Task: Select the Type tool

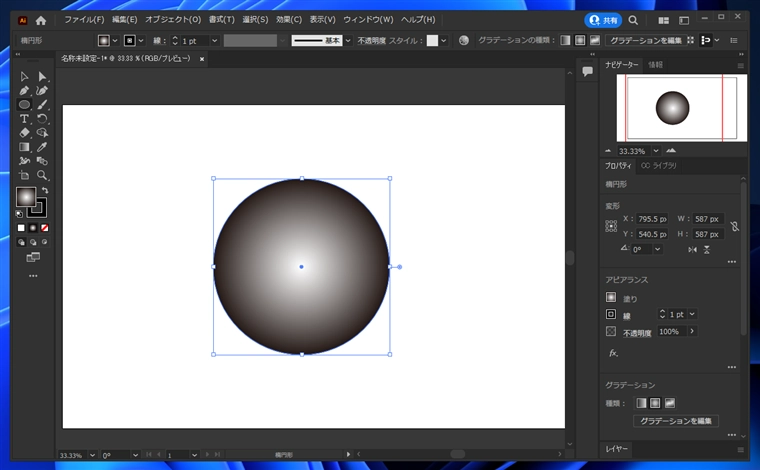Action: click(24, 119)
